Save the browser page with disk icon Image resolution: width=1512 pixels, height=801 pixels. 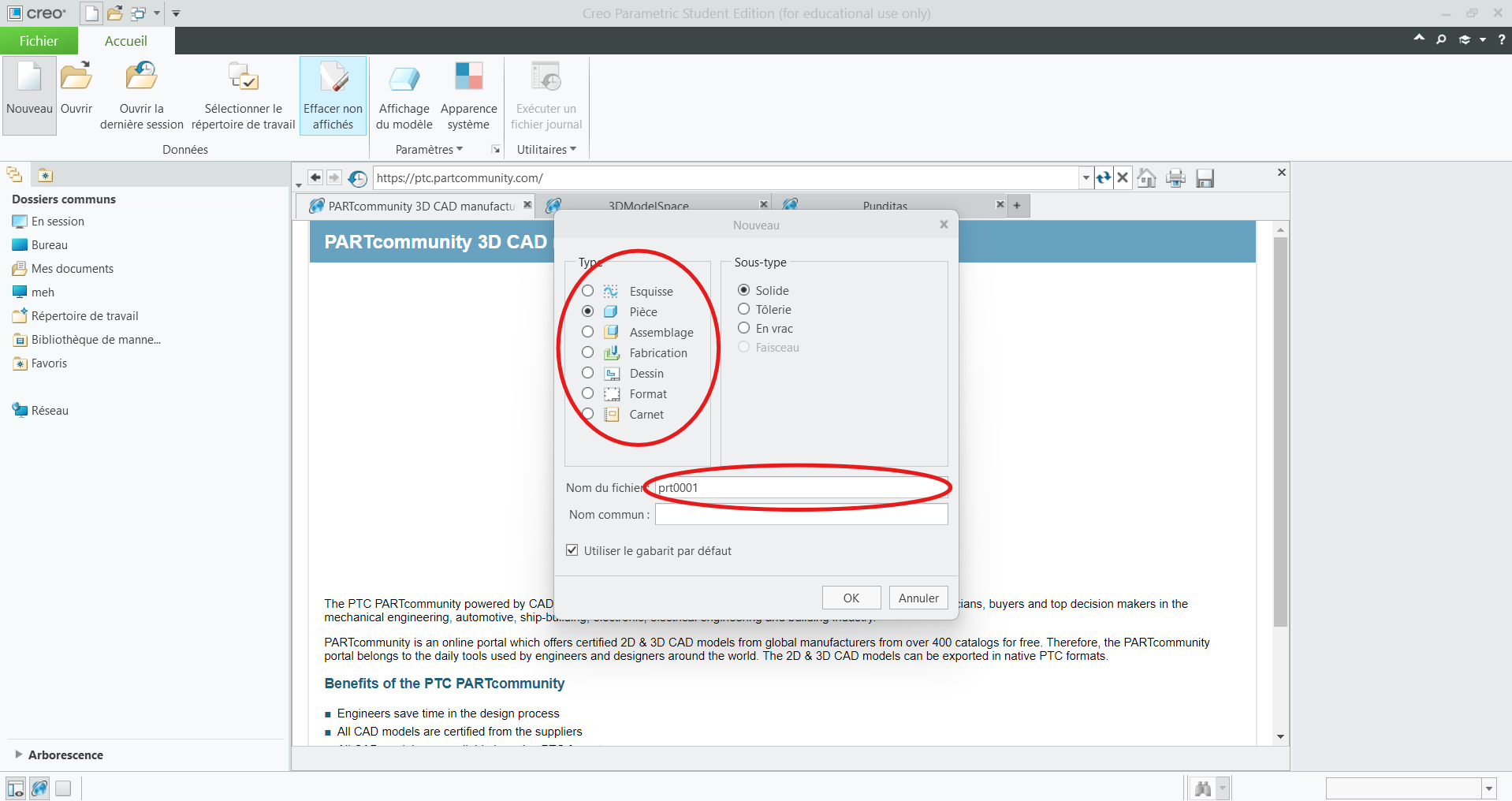tap(1205, 178)
